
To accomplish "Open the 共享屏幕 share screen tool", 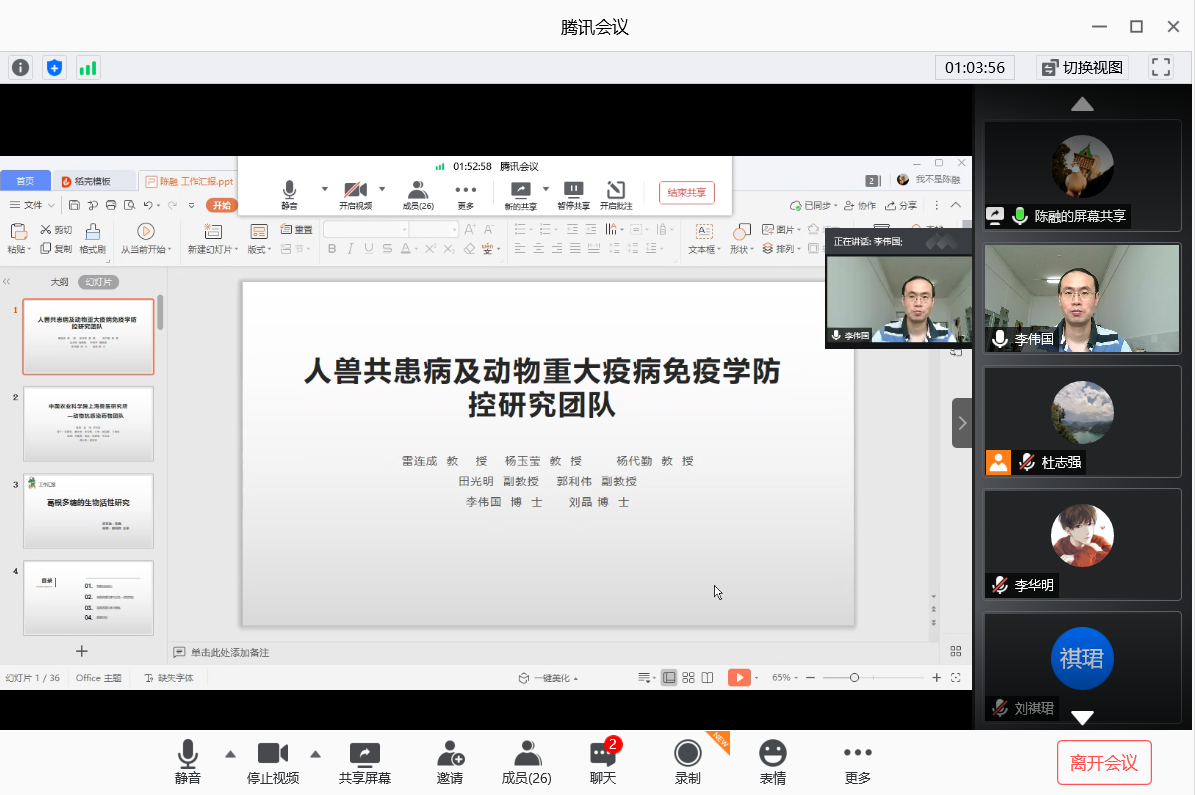I will coord(364,763).
